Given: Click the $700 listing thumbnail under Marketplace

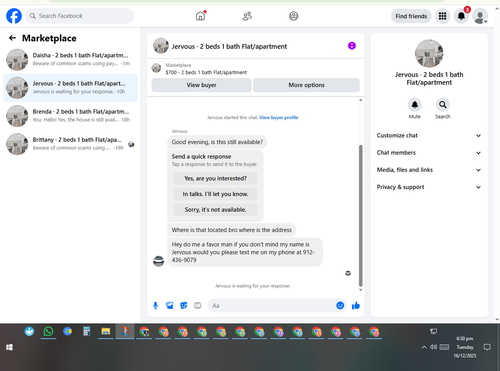Looking at the screenshot, I should click(x=156, y=68).
